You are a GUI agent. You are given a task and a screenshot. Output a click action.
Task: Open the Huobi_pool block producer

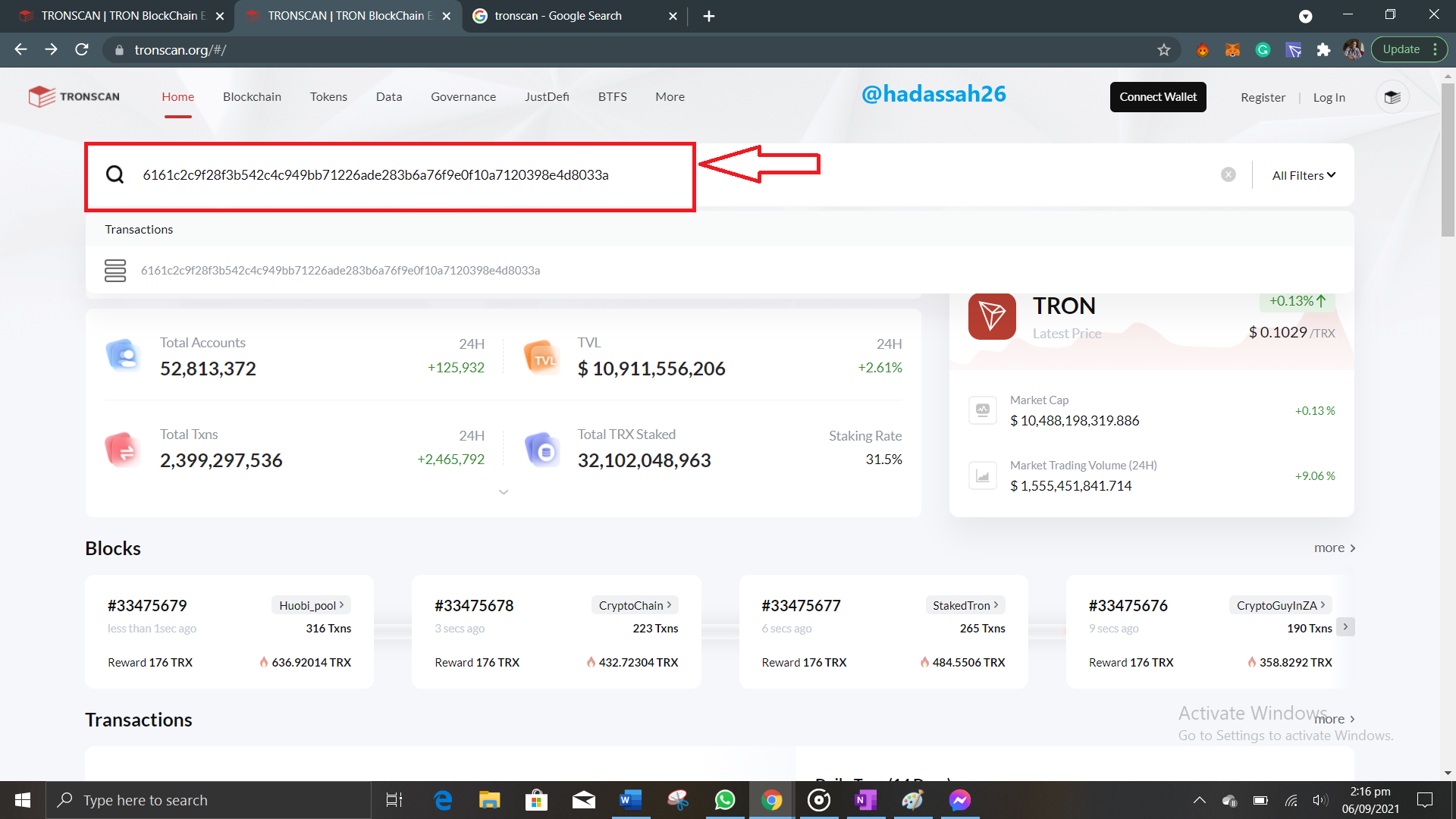point(311,605)
